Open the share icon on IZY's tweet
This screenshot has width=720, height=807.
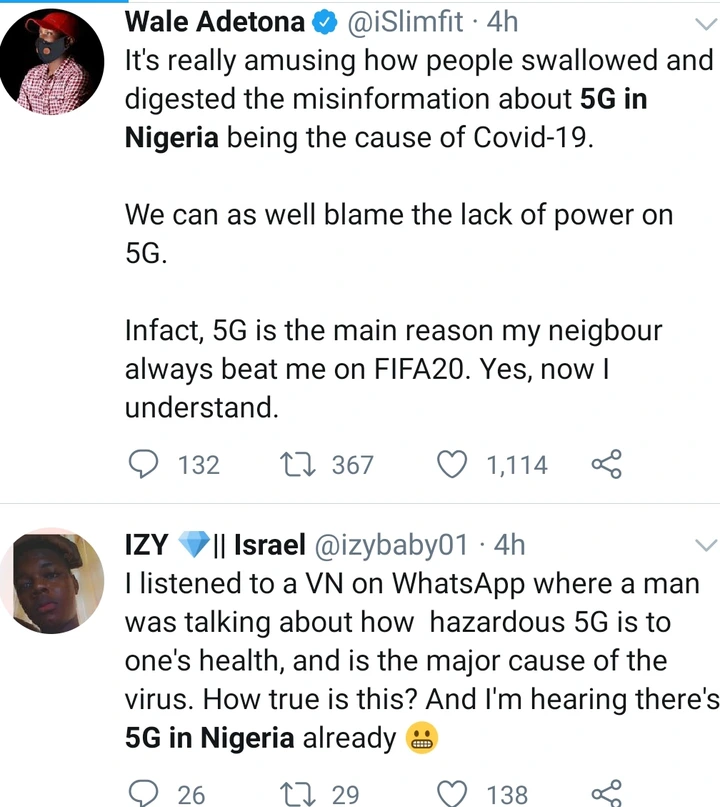pos(606,793)
